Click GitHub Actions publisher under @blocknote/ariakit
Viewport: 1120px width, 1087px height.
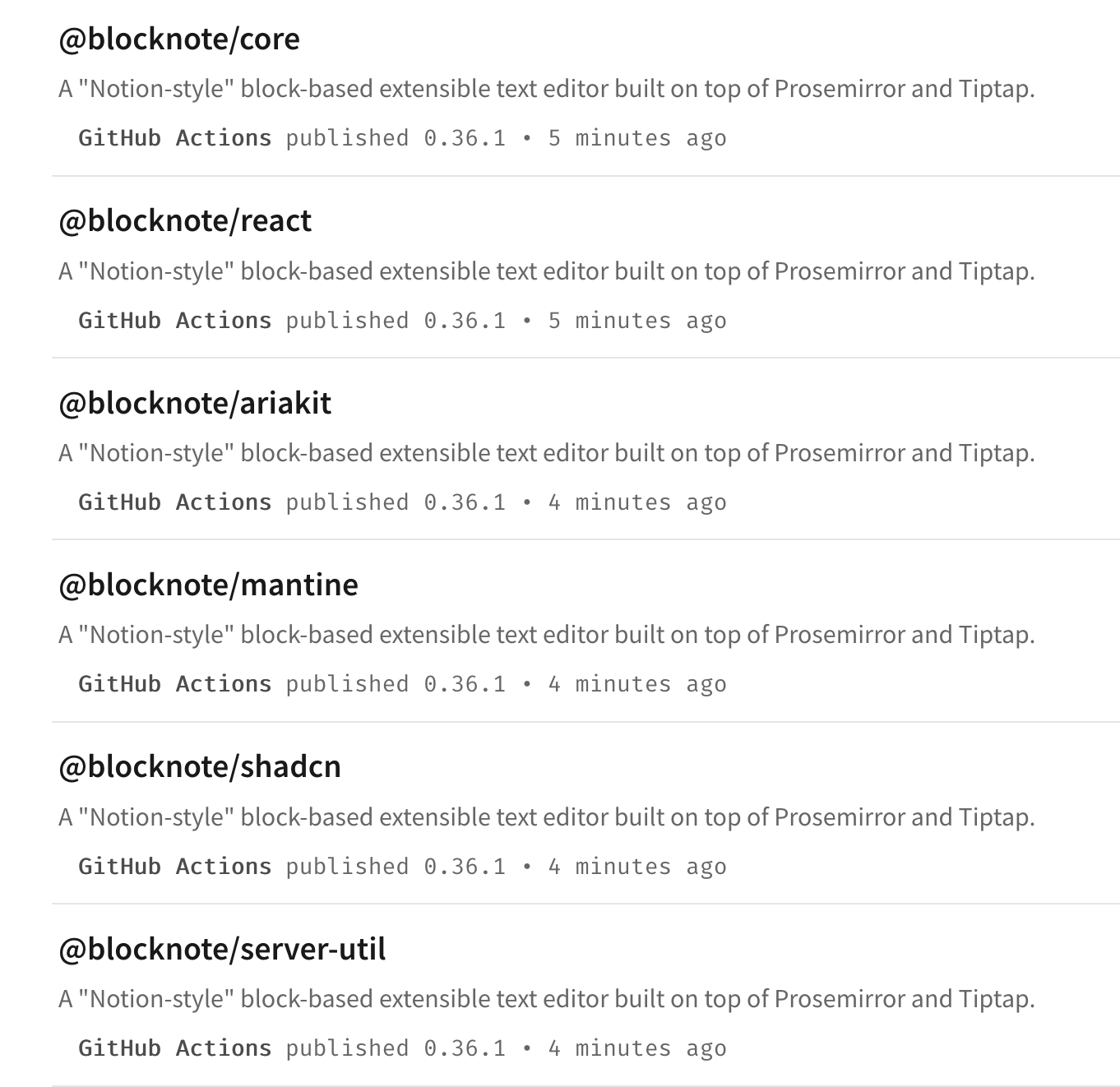click(174, 502)
